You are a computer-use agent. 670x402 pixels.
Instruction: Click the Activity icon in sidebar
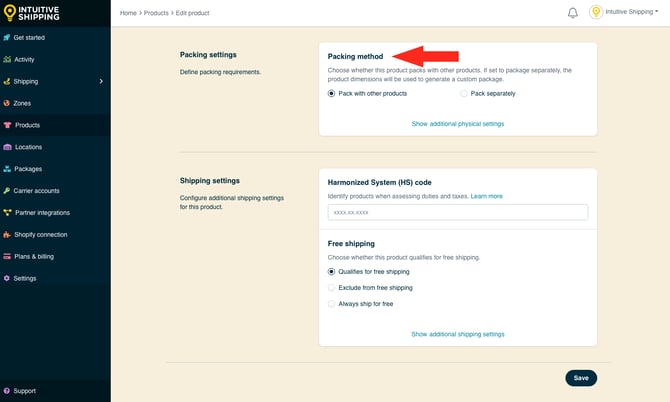7,59
